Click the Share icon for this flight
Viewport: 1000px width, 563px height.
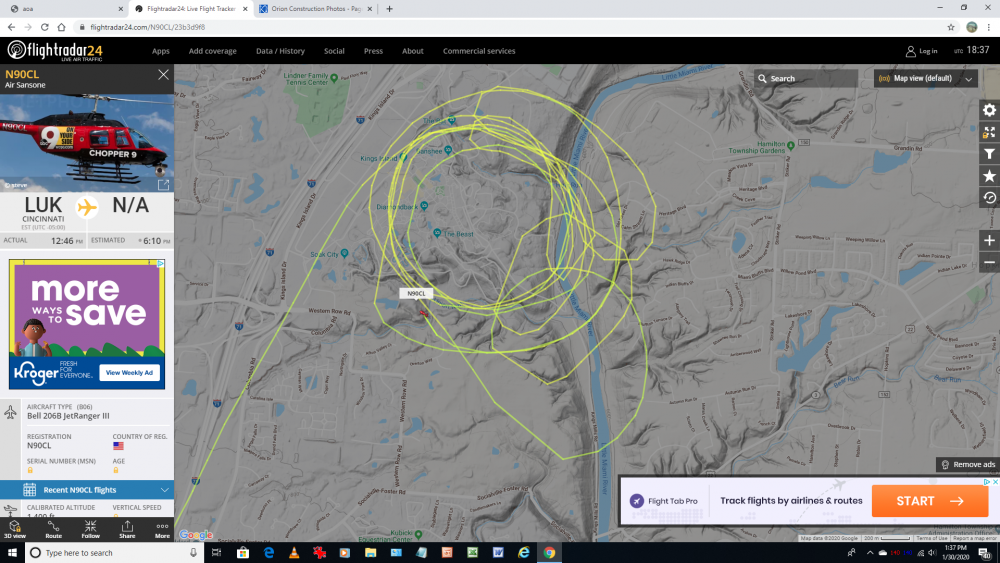(x=127, y=529)
